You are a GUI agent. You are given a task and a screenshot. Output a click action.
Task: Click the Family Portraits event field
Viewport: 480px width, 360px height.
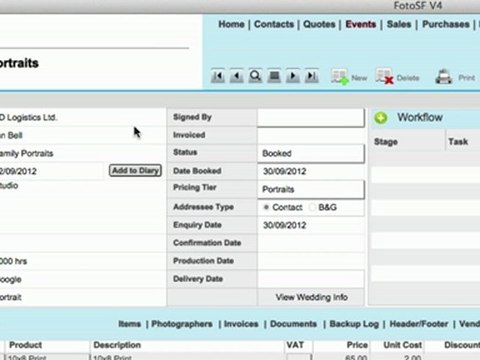(82, 153)
